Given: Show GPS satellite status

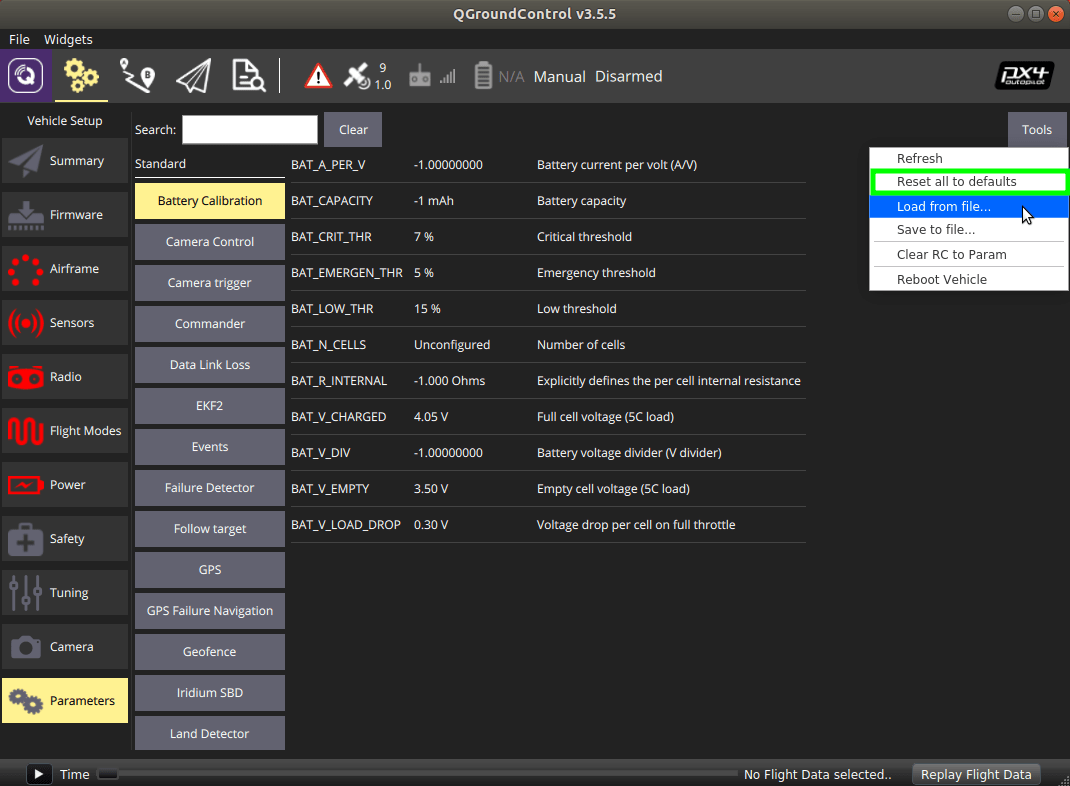Looking at the screenshot, I should pos(367,76).
